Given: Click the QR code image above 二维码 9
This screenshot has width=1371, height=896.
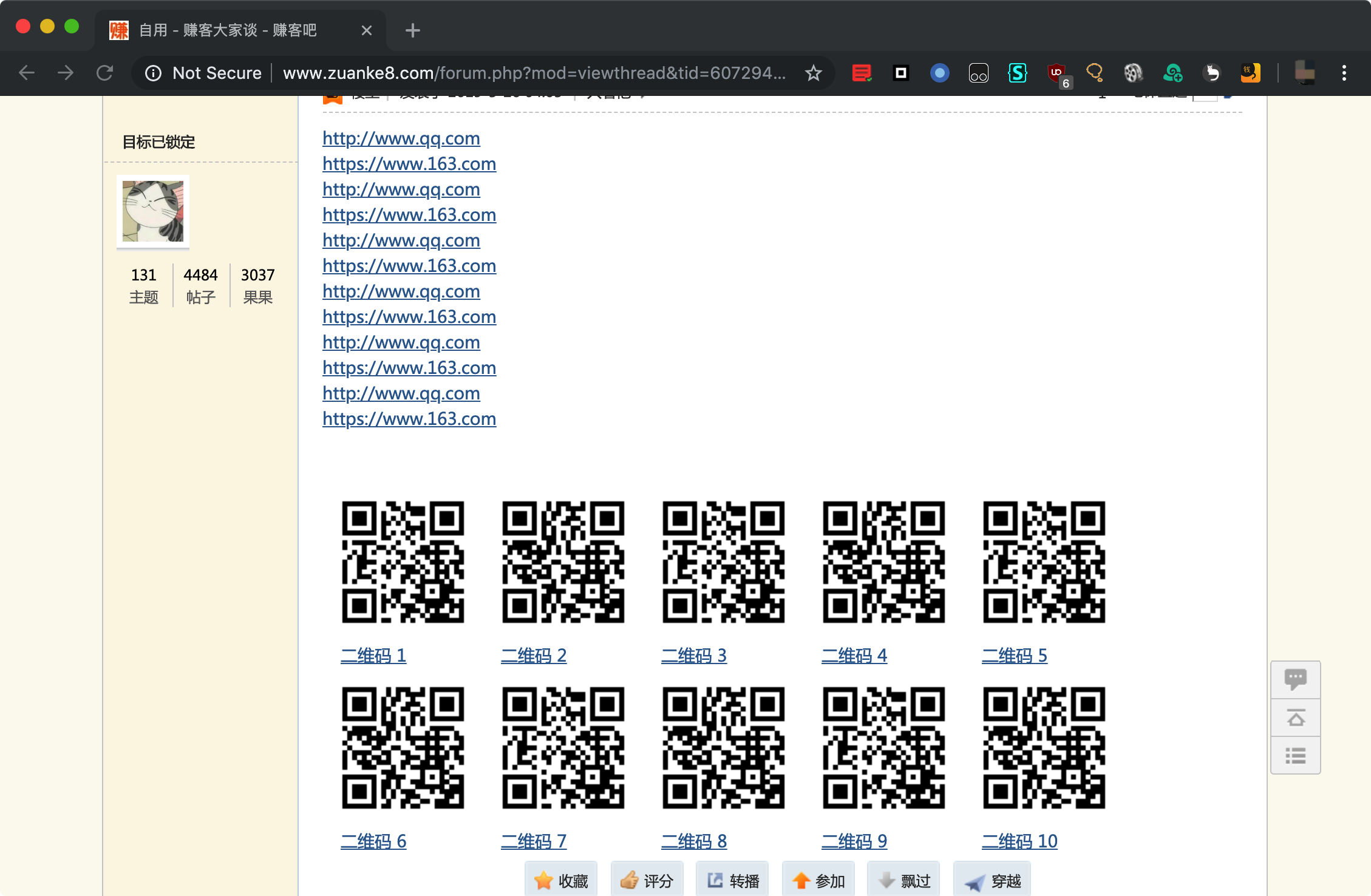Looking at the screenshot, I should pyautogui.click(x=884, y=748).
